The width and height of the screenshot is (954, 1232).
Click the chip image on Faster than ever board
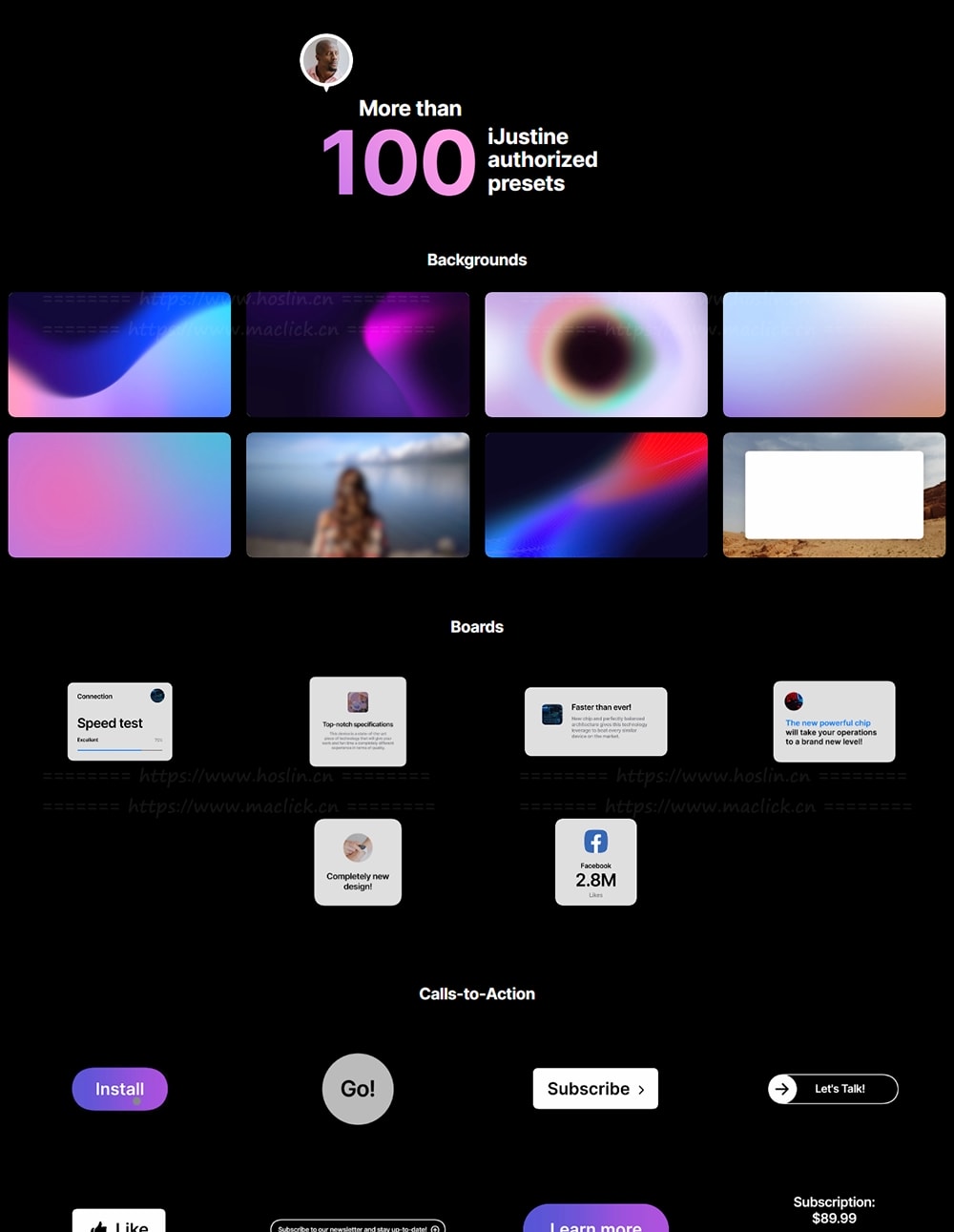[552, 715]
